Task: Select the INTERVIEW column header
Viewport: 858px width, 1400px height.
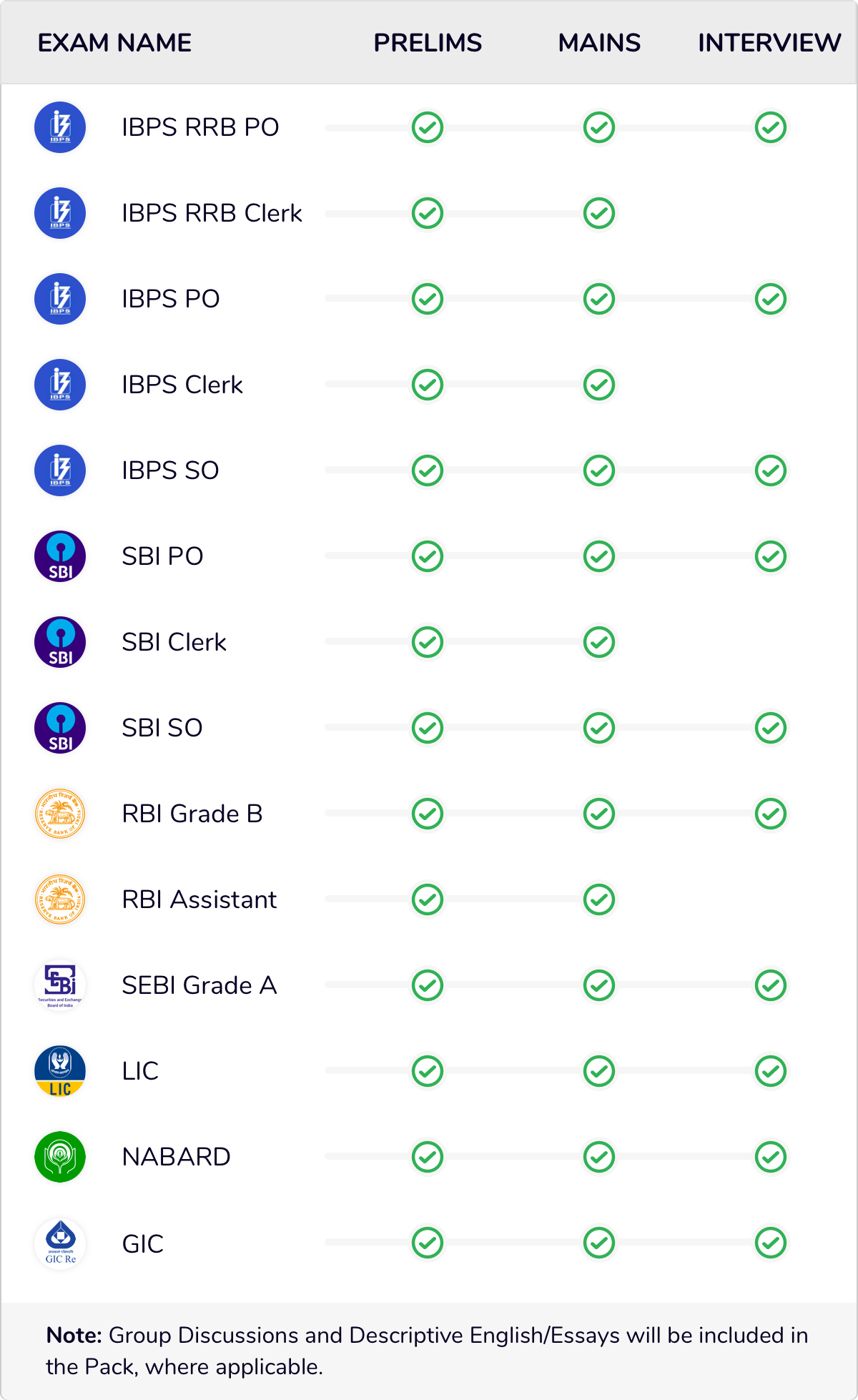Action: 769,43
